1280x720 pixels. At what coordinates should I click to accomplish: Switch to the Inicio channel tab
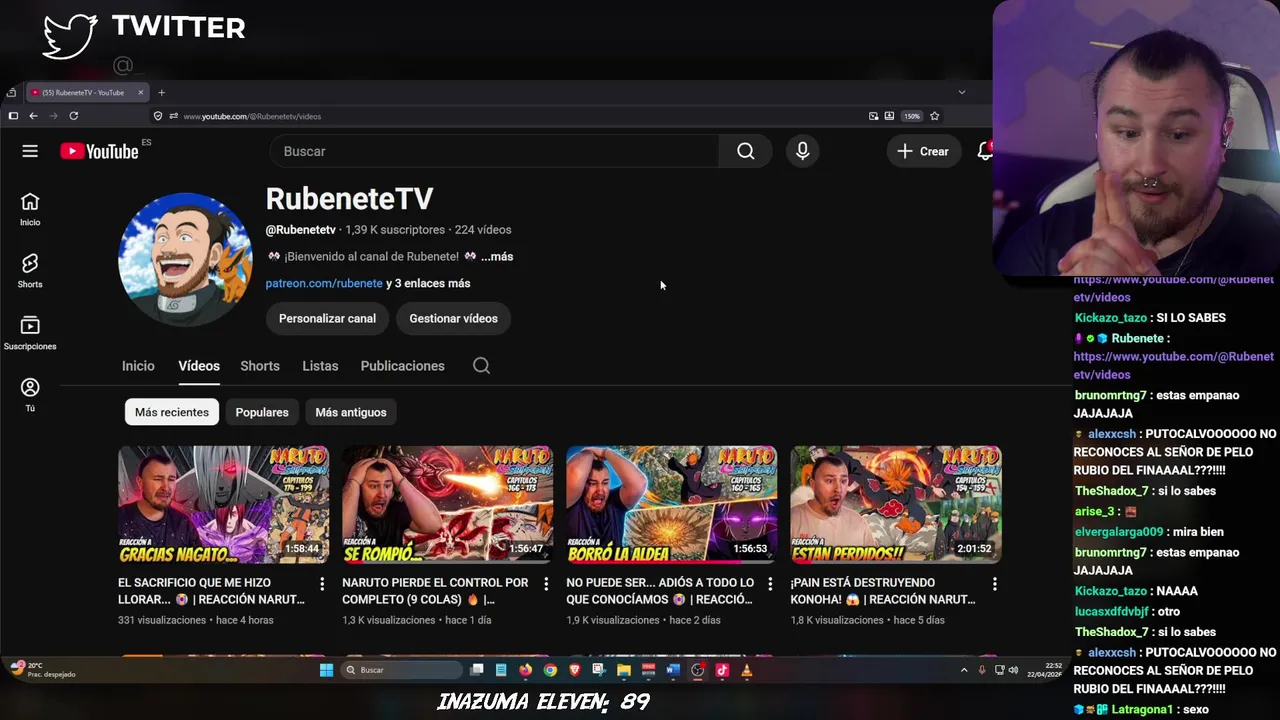tap(138, 366)
